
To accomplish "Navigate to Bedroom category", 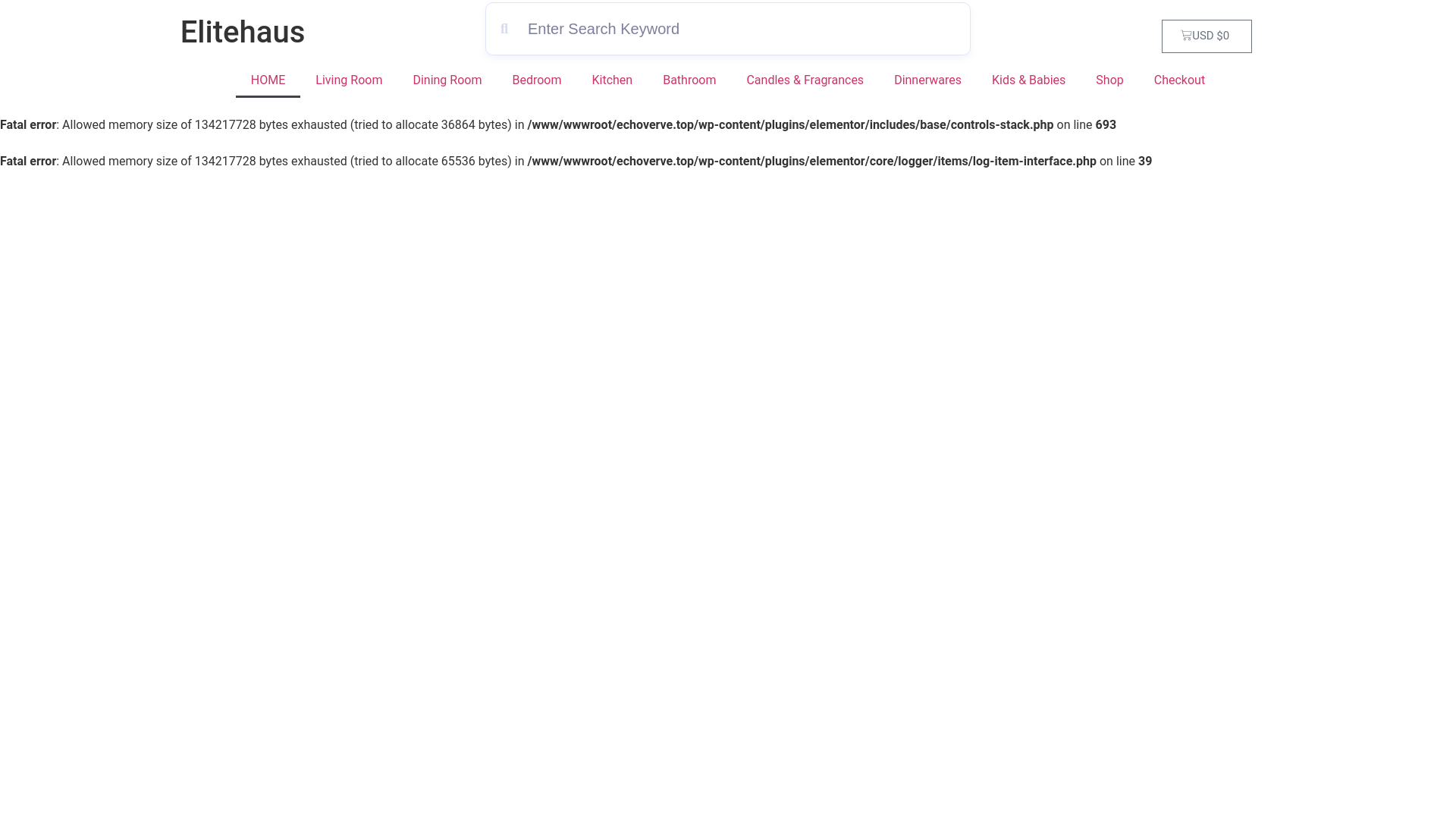I will point(537,80).
